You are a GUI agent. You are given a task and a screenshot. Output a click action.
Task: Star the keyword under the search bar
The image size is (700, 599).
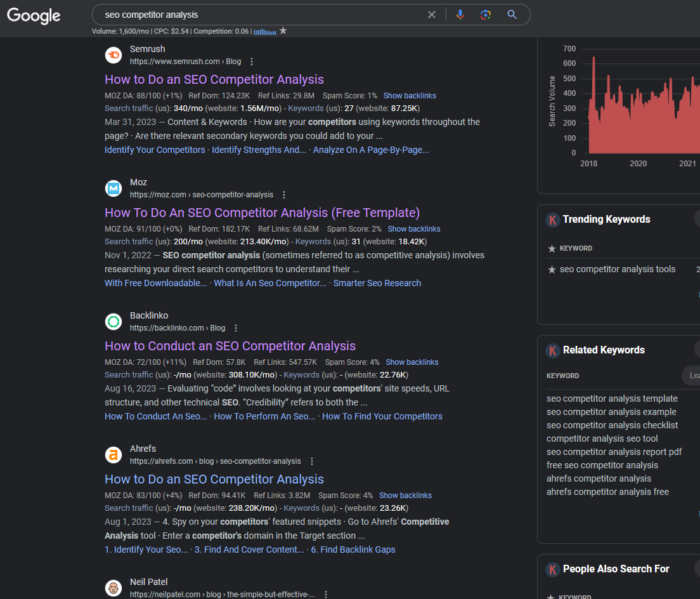(x=283, y=31)
